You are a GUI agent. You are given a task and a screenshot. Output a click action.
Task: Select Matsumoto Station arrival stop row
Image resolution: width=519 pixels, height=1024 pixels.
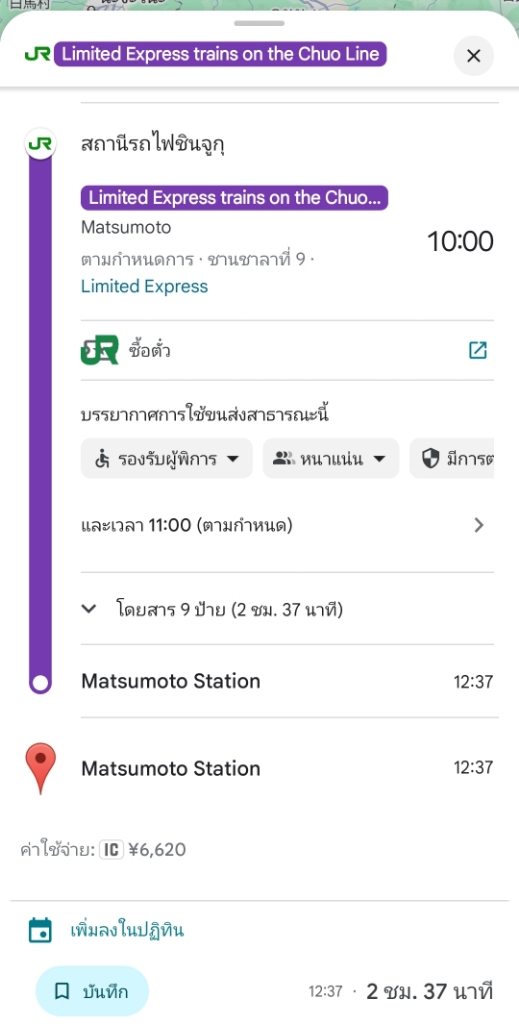287,681
